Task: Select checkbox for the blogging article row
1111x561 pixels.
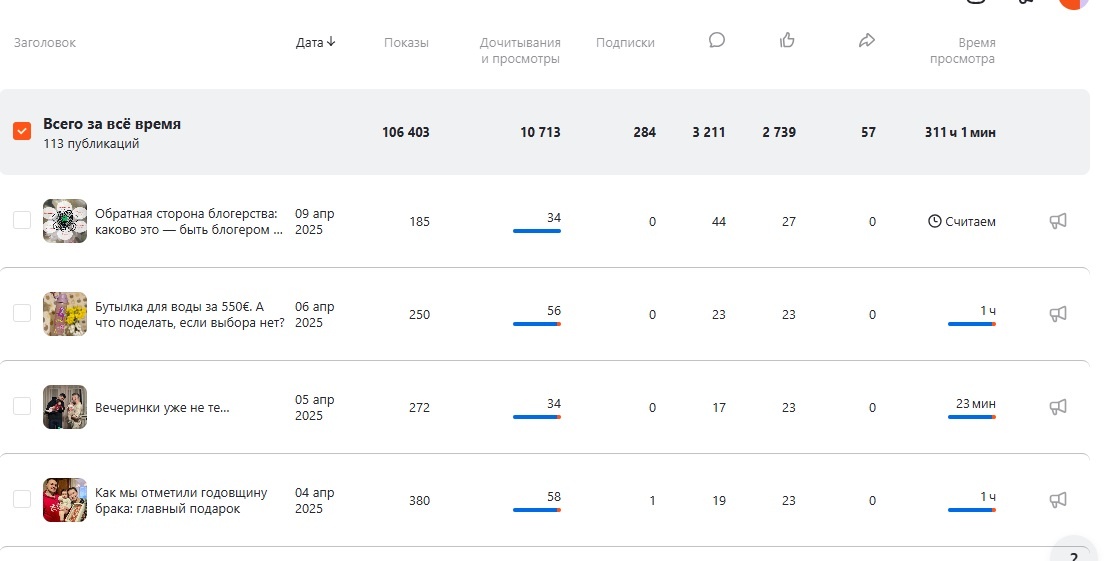Action: [x=22, y=221]
